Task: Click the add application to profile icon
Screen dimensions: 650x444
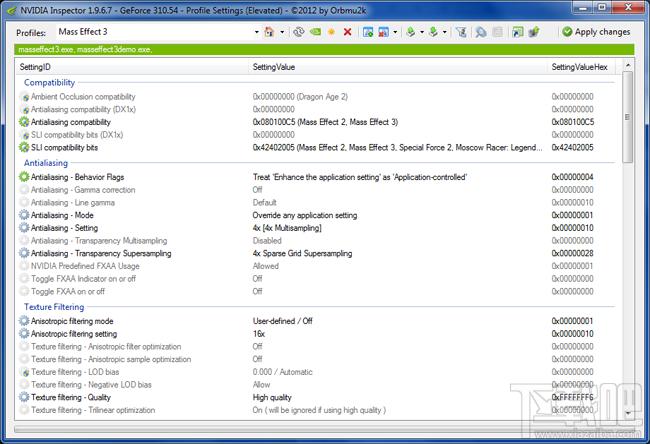Action: click(368, 32)
